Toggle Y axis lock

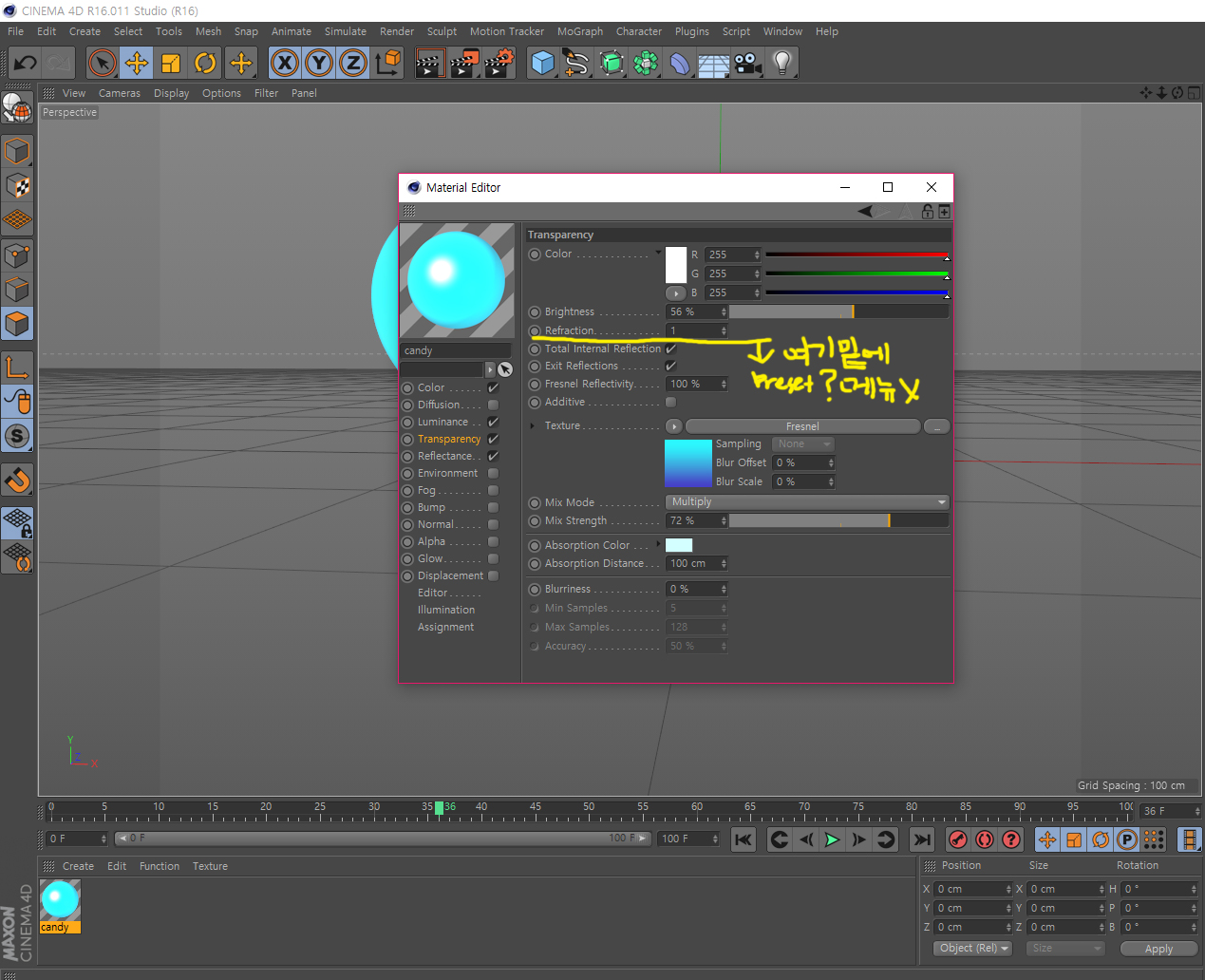tap(319, 64)
